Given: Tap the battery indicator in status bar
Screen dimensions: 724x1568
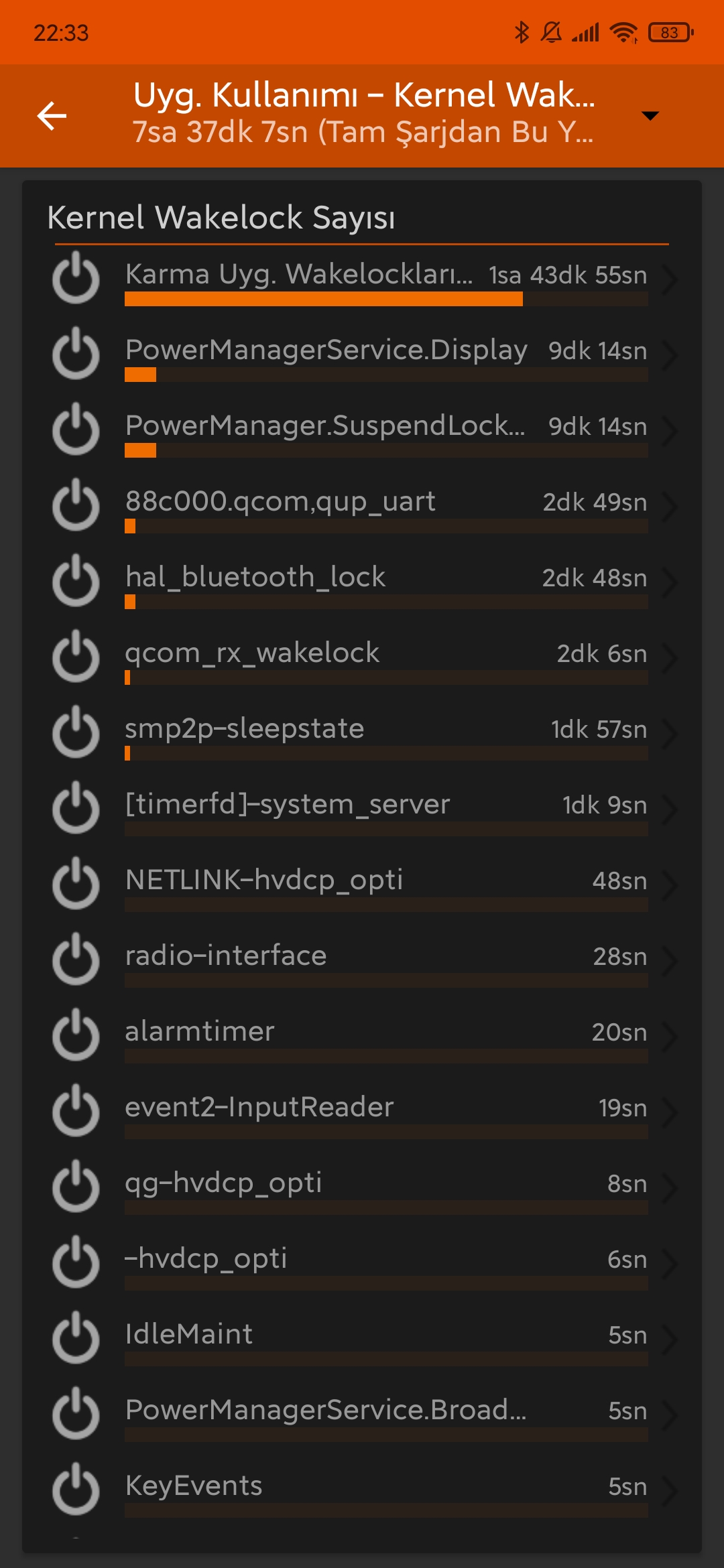Looking at the screenshot, I should click(x=670, y=32).
